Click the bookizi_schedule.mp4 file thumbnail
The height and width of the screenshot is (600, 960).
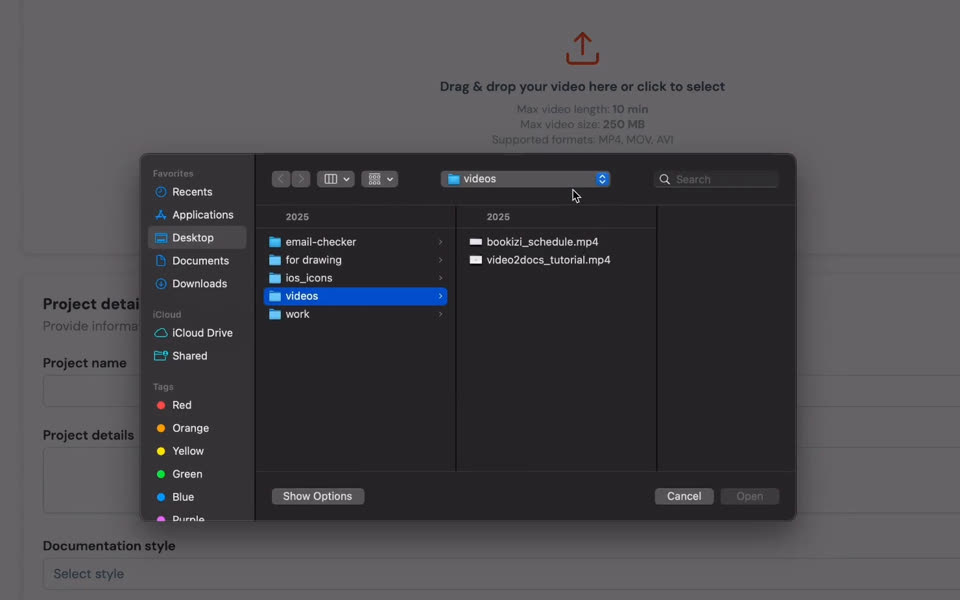tap(476, 242)
